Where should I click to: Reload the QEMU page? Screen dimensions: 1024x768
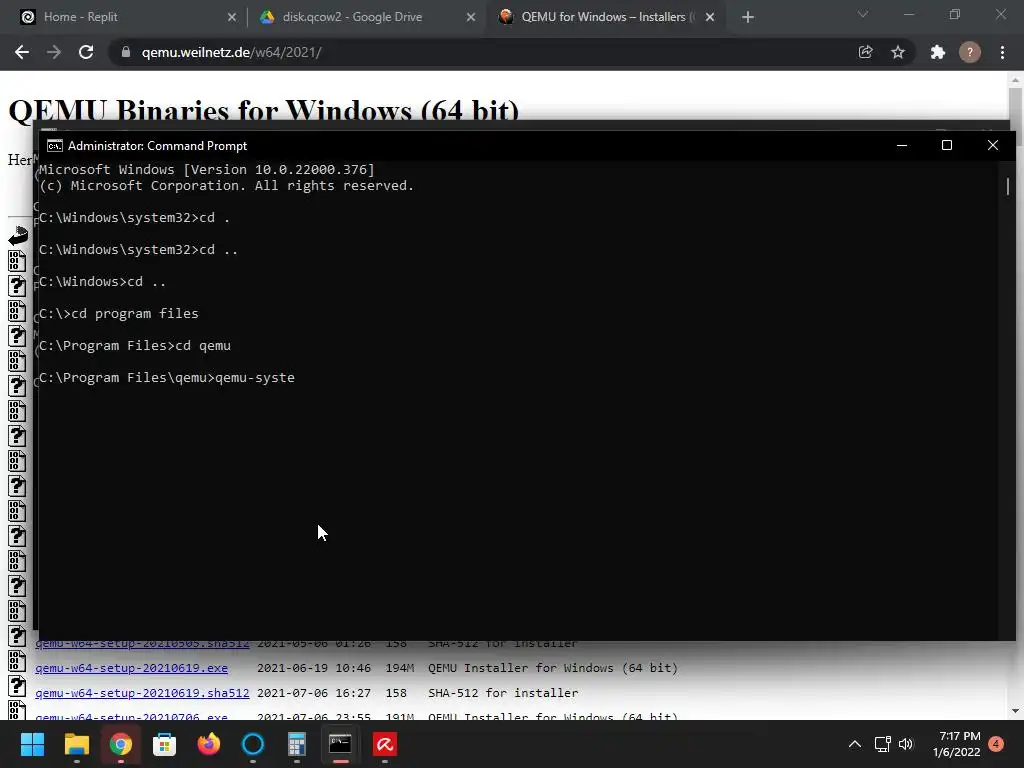86,52
